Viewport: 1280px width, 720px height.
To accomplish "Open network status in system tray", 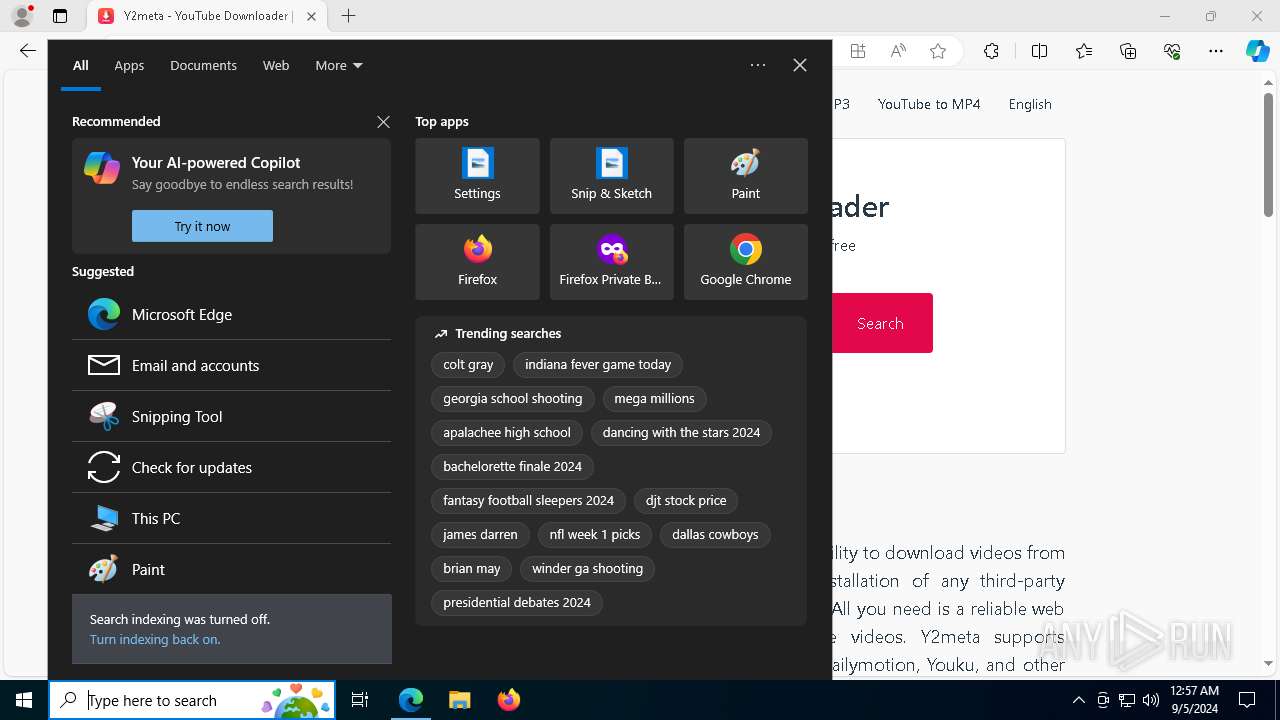I will (1127, 700).
